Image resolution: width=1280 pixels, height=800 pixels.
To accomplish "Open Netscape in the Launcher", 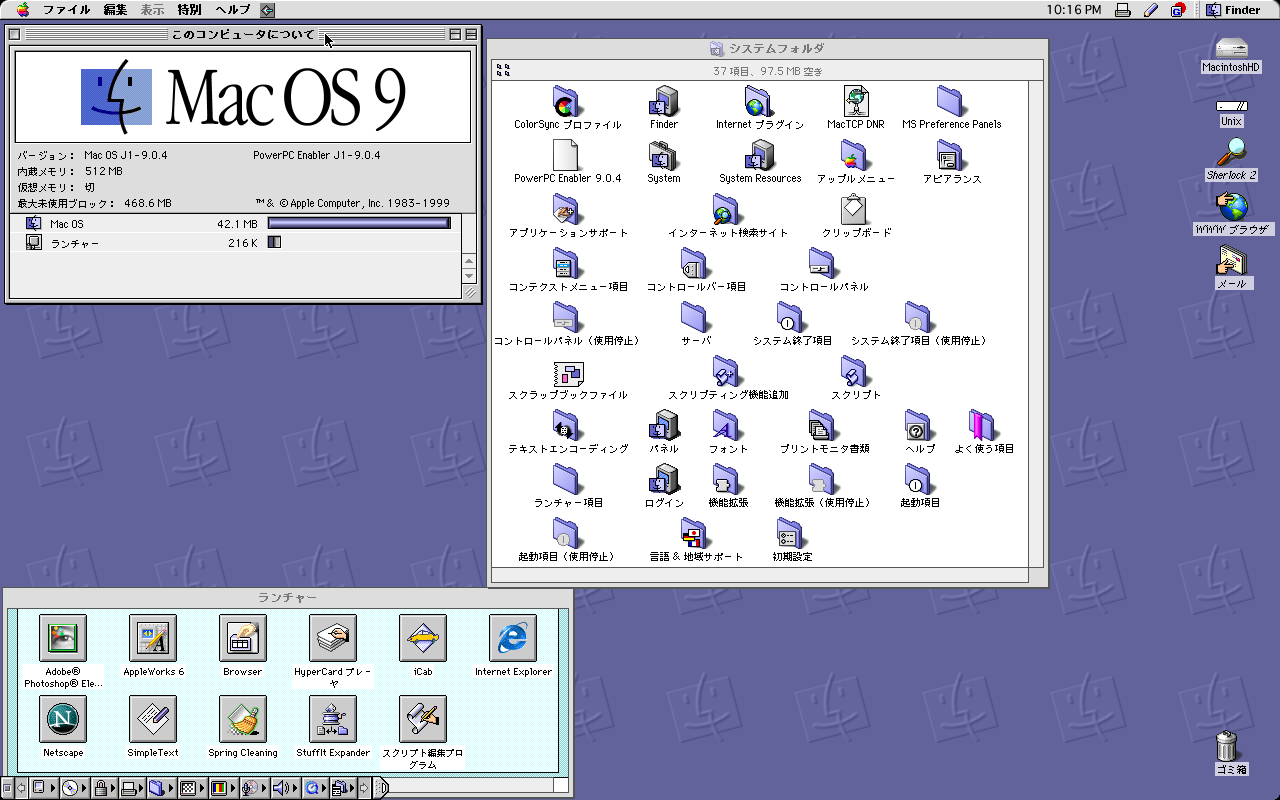I will 63,719.
